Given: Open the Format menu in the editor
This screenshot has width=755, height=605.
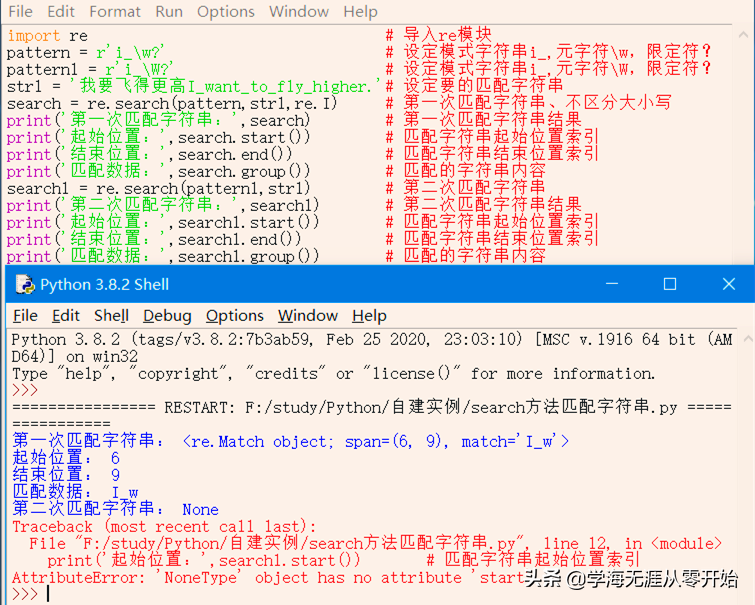Looking at the screenshot, I should point(115,11).
